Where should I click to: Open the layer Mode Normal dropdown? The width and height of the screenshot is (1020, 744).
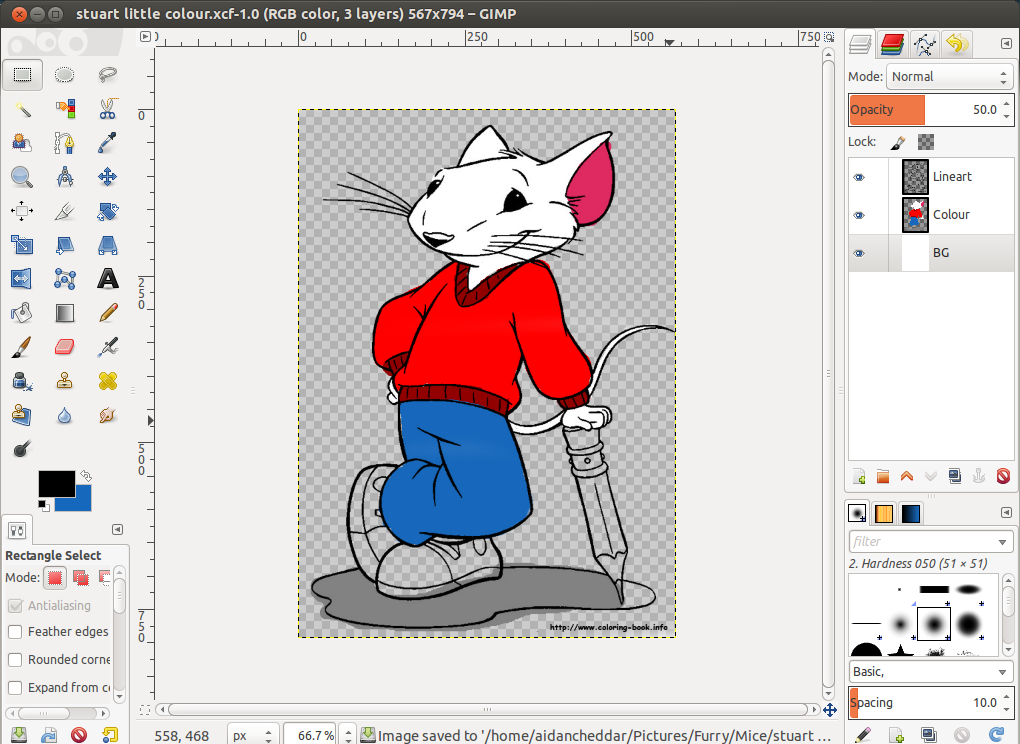point(949,77)
